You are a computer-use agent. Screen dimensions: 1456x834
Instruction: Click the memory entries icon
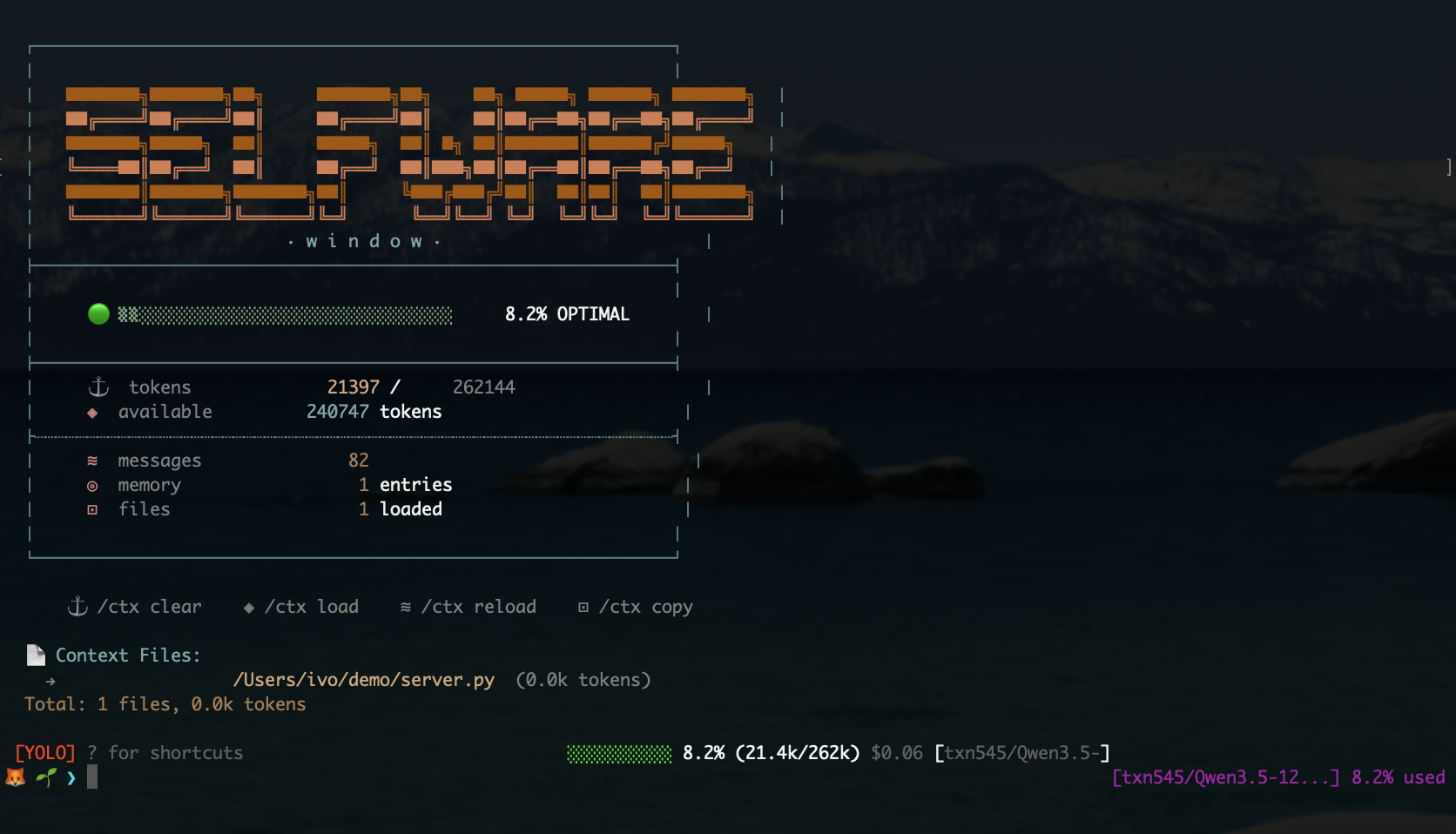(92, 486)
